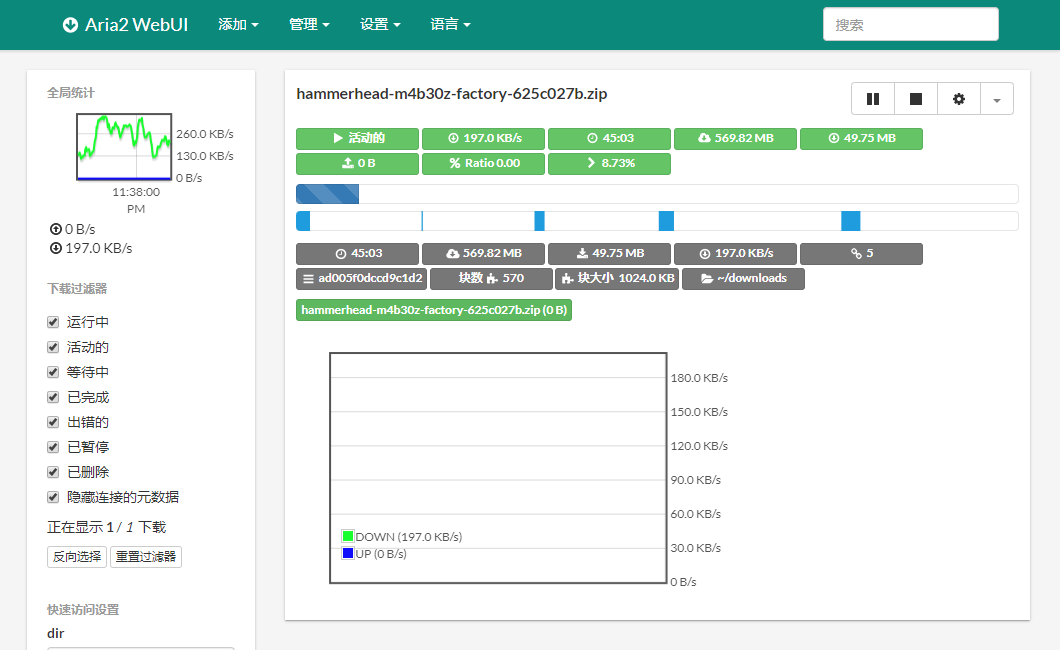
Task: Open the 添加 menu
Action: tap(238, 24)
